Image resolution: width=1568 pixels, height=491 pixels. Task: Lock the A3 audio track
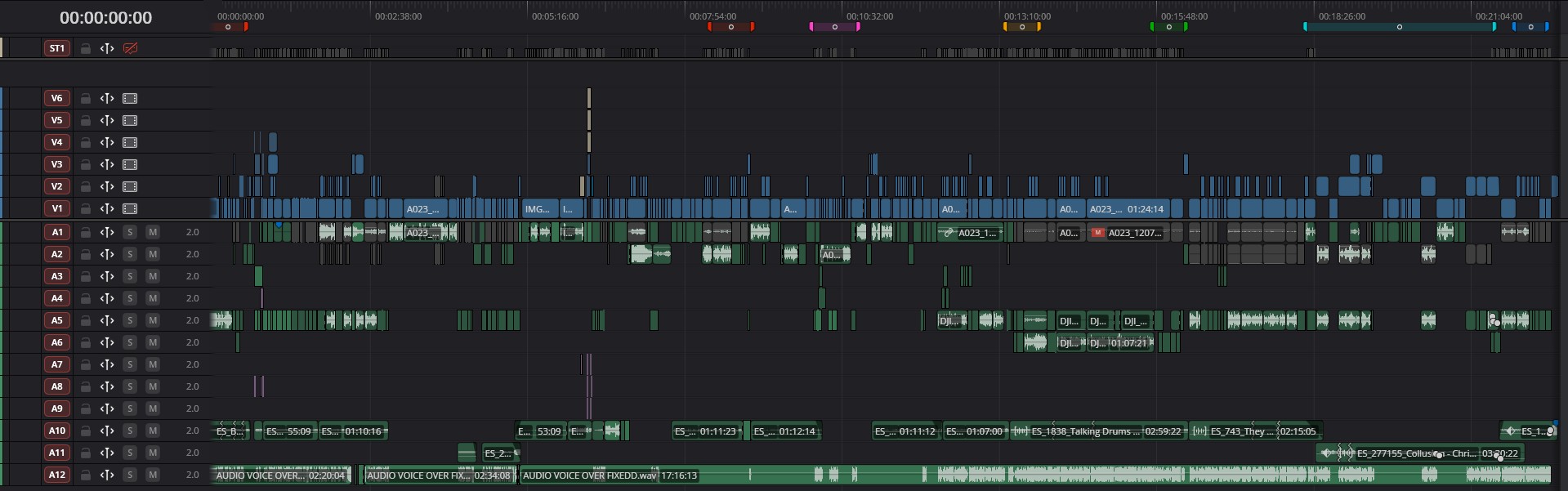(x=85, y=276)
